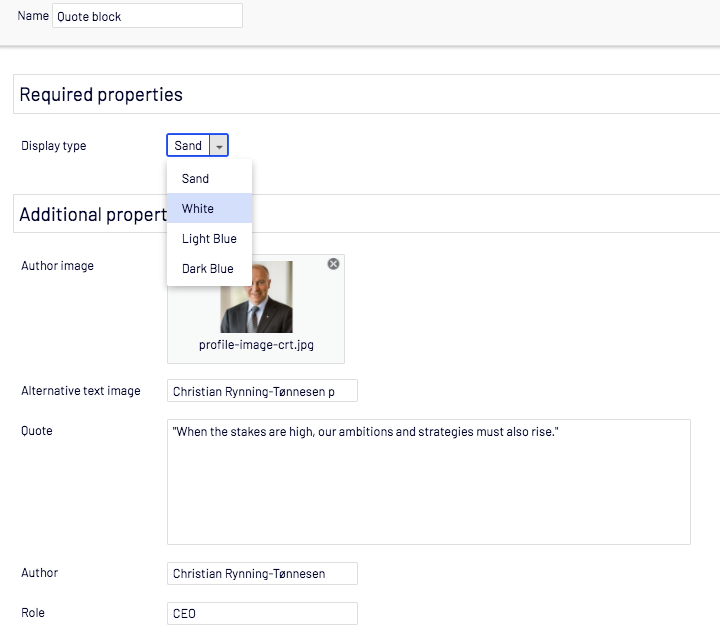The image size is (720, 634).
Task: Open the Display type dropdown arrow
Action: 219,146
